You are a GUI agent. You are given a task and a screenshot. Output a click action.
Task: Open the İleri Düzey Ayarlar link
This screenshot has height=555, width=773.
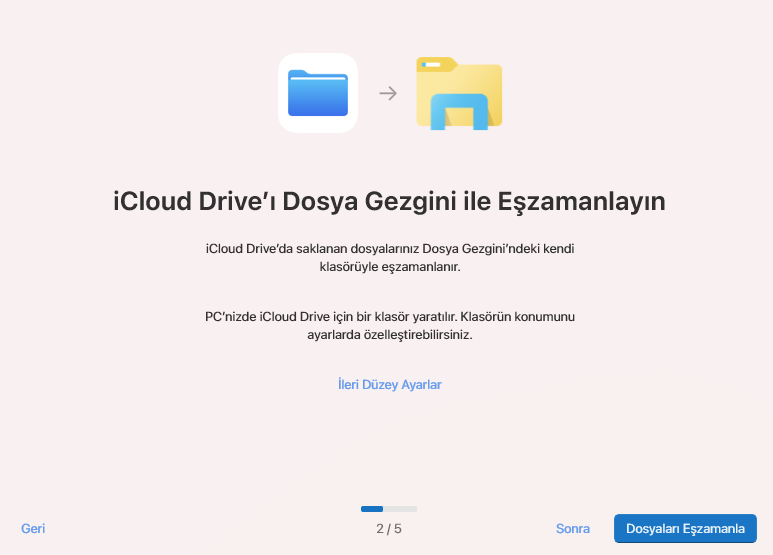(x=389, y=385)
